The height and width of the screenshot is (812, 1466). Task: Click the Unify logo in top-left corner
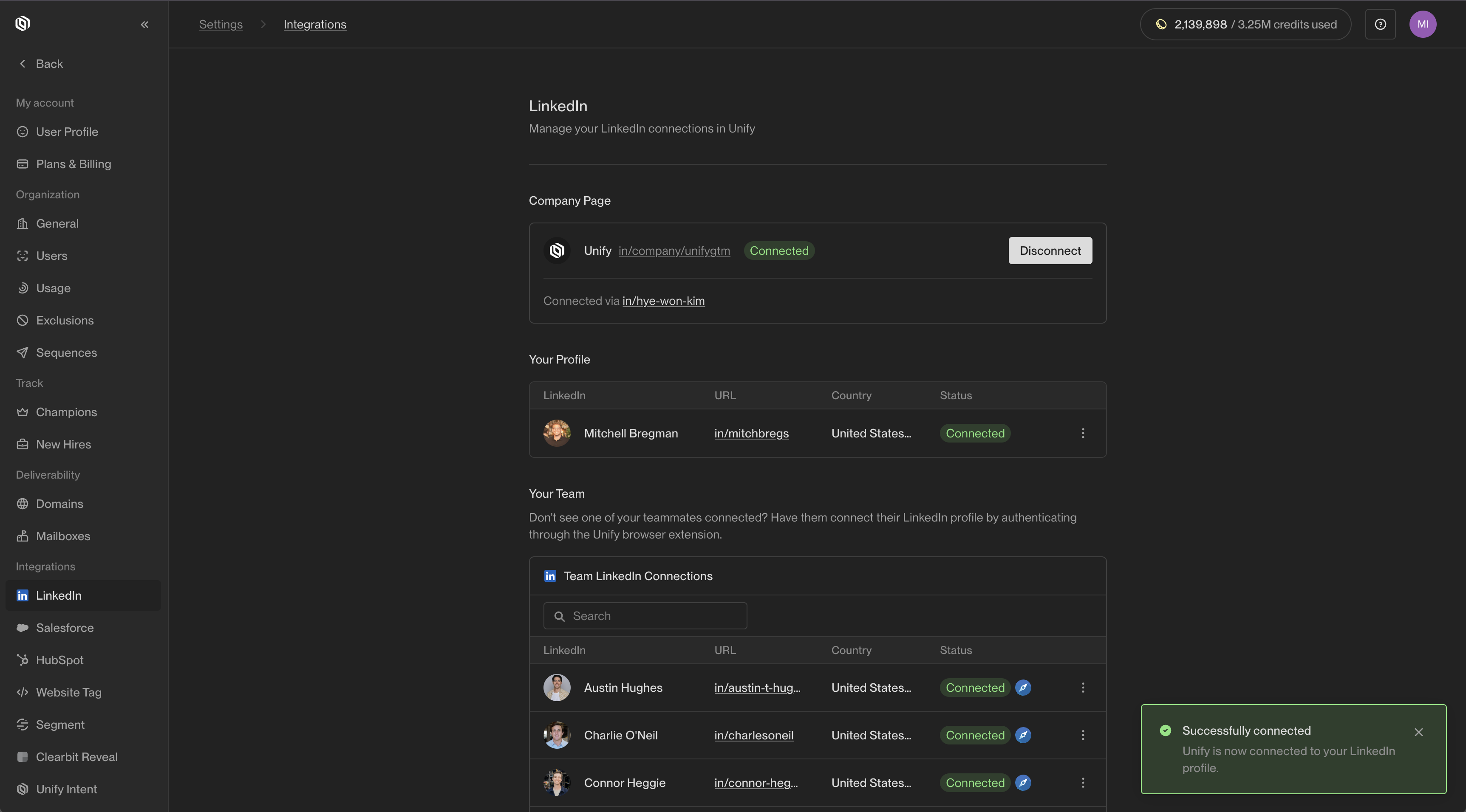coord(23,24)
